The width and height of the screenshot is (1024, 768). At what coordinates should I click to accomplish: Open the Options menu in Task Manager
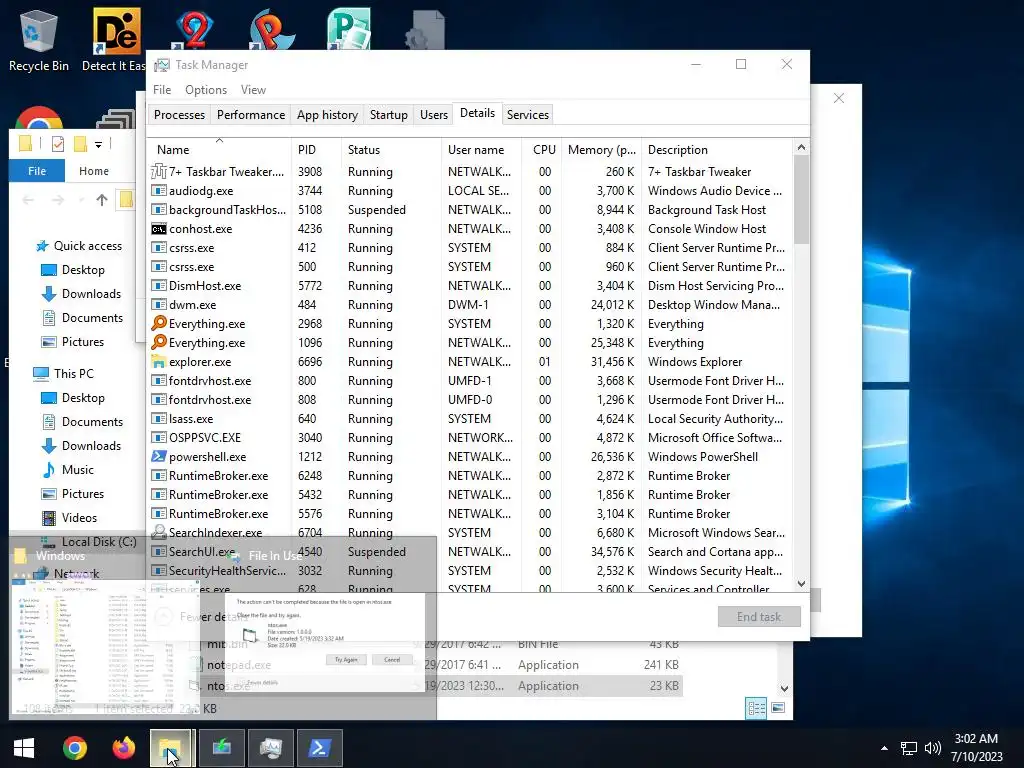click(x=206, y=90)
